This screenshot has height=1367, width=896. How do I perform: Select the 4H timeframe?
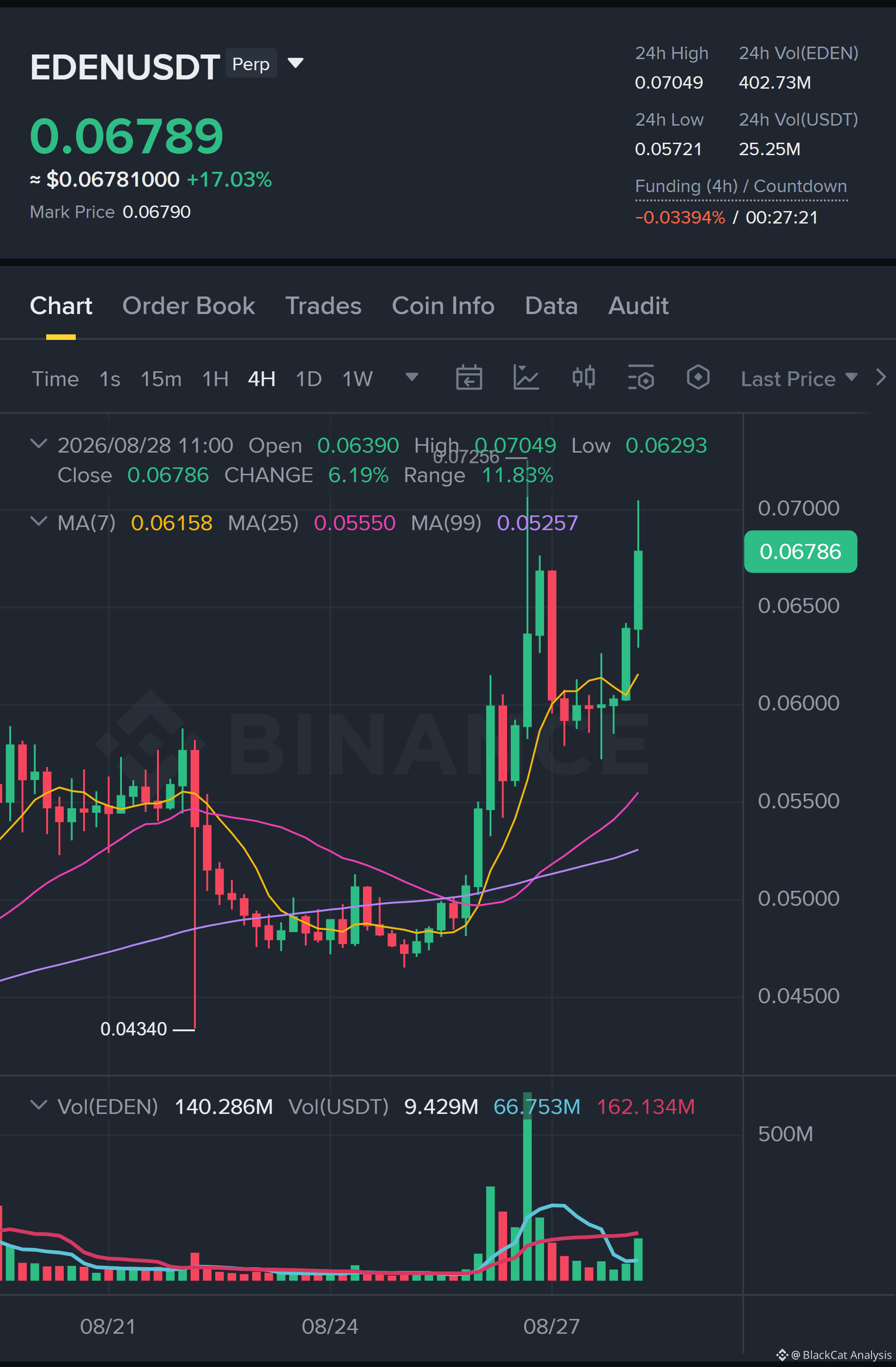[261, 379]
